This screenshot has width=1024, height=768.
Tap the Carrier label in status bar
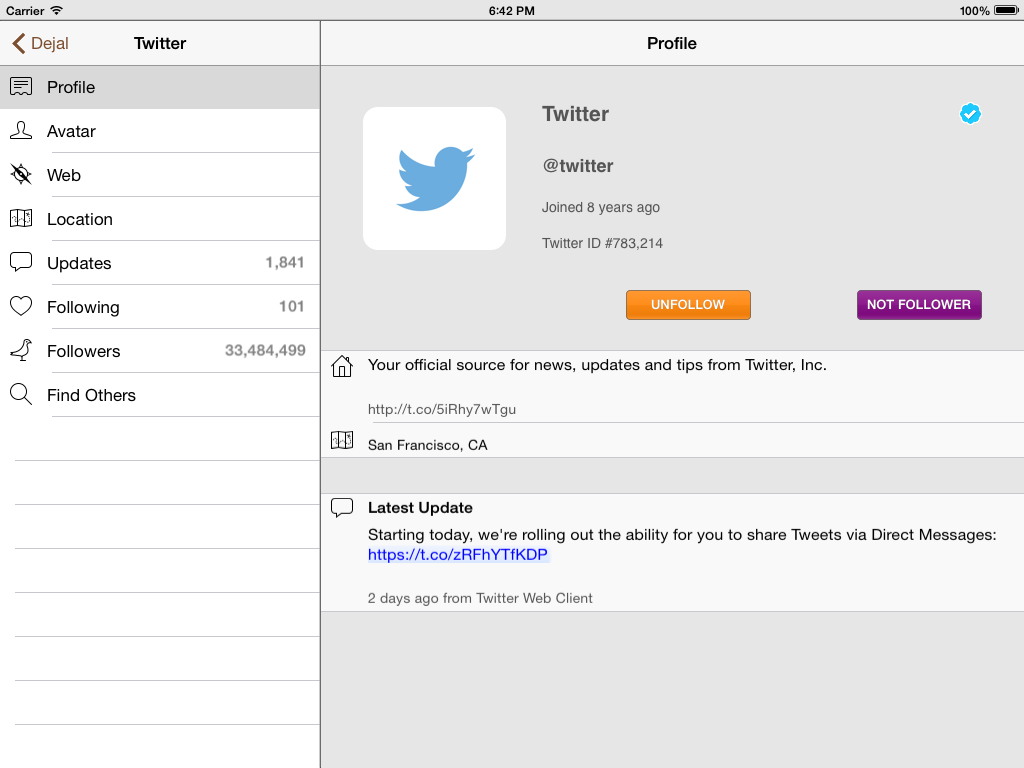click(25, 10)
